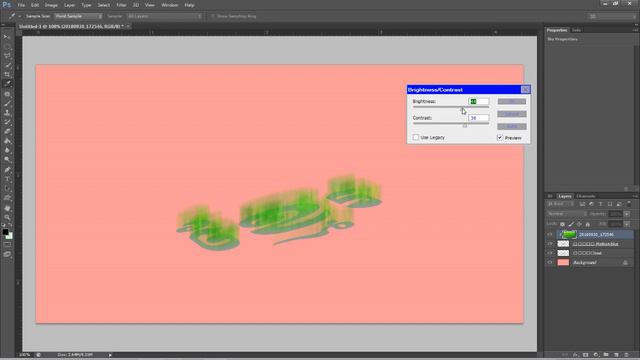Open the Opacity slider dropdown arrow
The width and height of the screenshot is (640, 360).
627,214
